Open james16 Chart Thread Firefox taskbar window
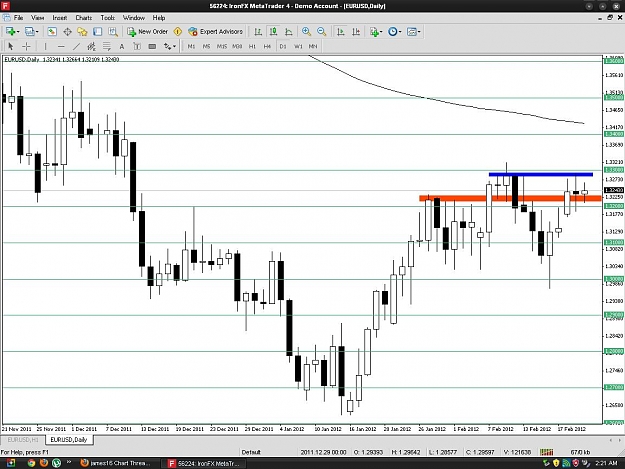 [x=116, y=463]
